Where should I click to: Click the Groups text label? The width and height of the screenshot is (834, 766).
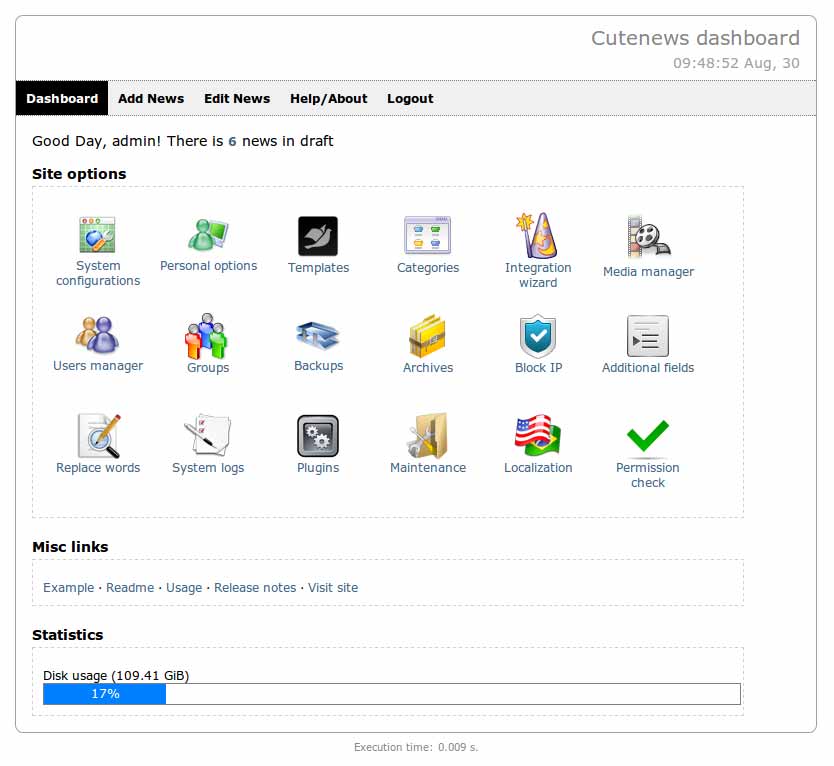tap(208, 368)
